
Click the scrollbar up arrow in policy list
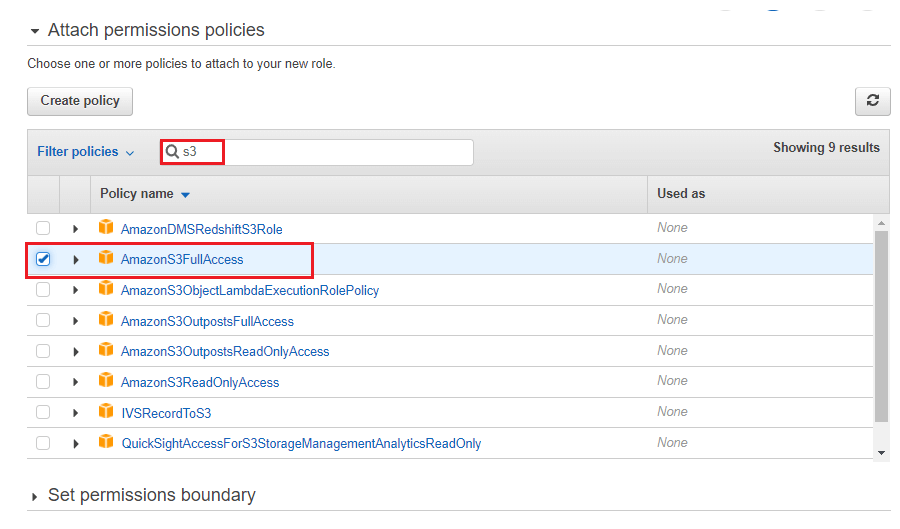click(x=881, y=223)
